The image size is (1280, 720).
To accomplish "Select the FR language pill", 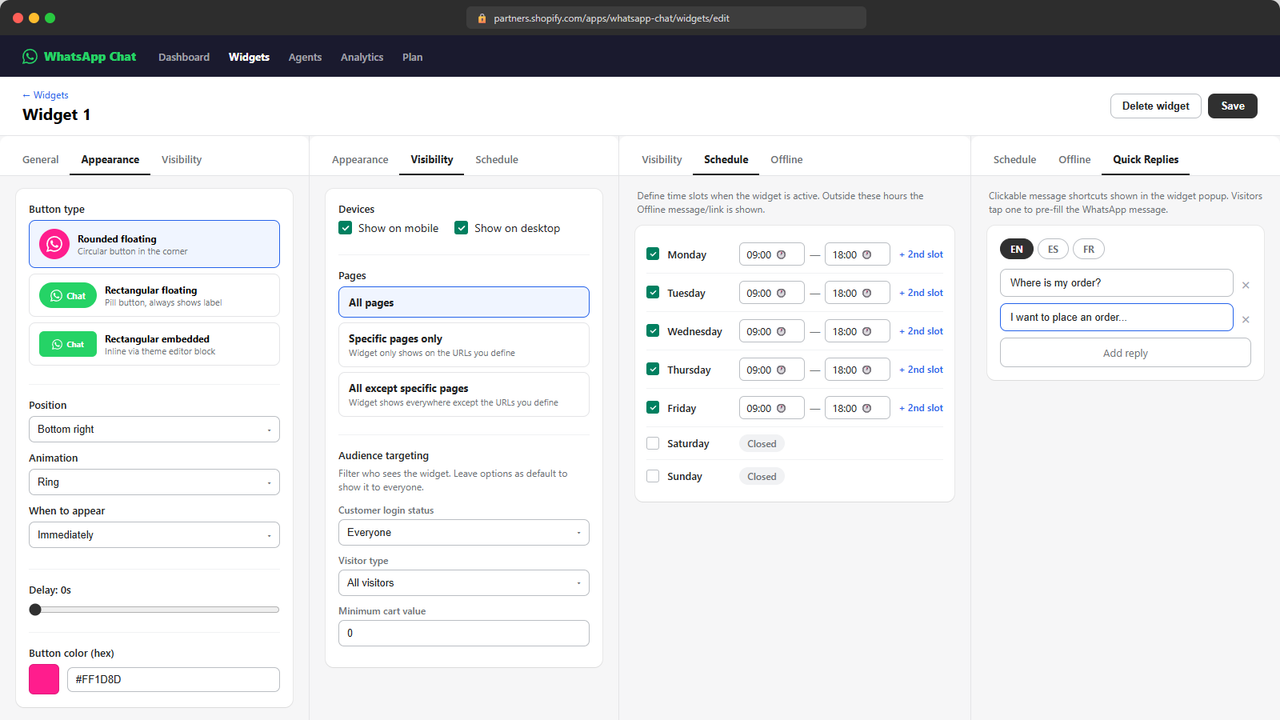I will click(x=1089, y=249).
